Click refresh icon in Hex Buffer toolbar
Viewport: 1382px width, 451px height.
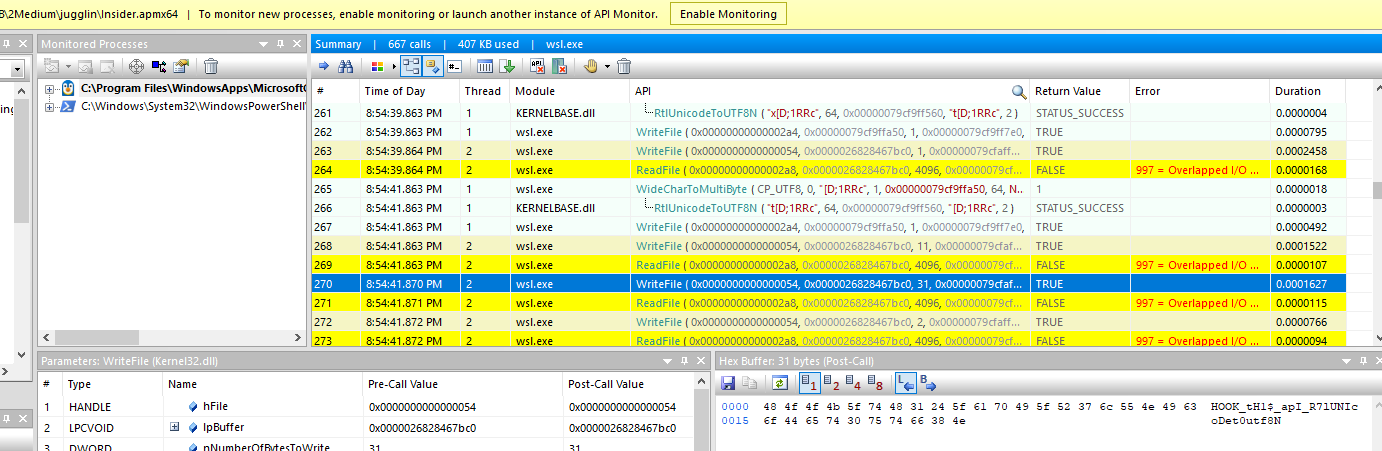point(778,382)
